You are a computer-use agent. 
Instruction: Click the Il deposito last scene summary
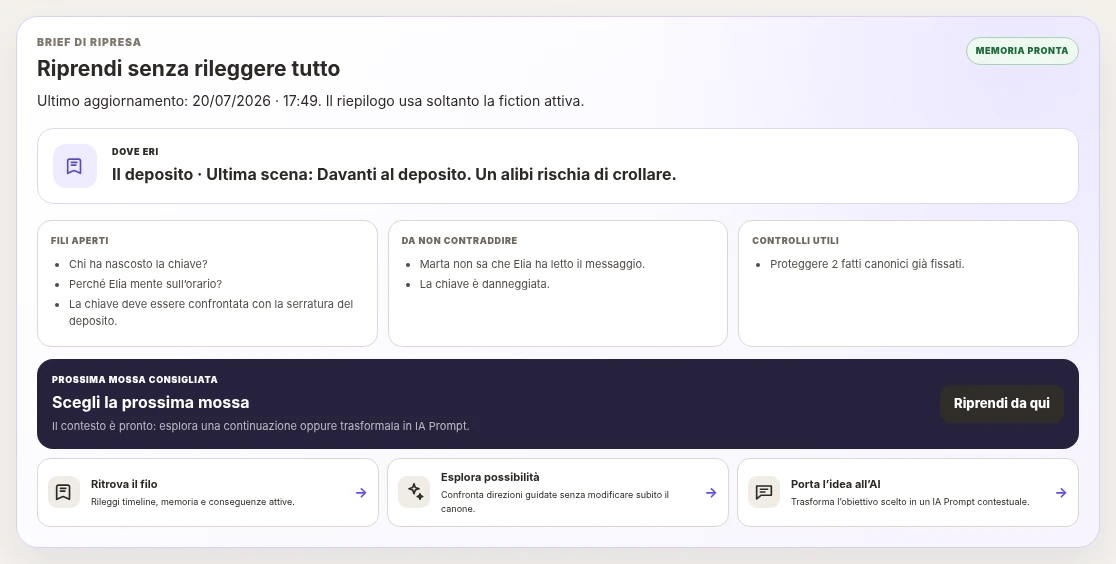[394, 174]
